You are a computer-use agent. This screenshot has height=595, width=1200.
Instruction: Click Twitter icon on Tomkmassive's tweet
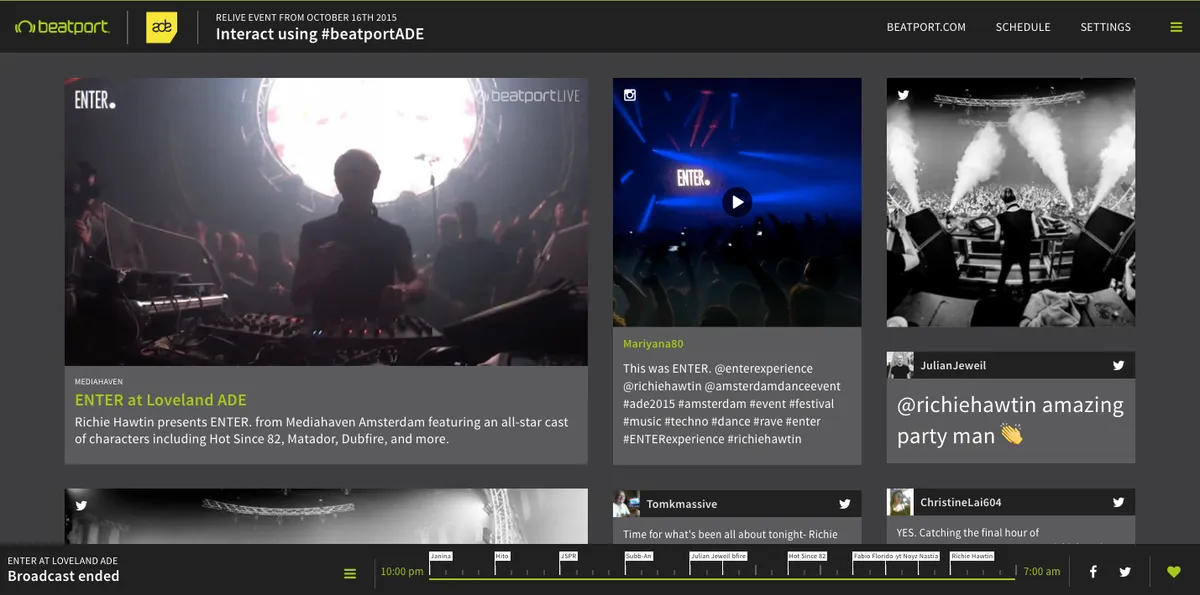[x=844, y=504]
